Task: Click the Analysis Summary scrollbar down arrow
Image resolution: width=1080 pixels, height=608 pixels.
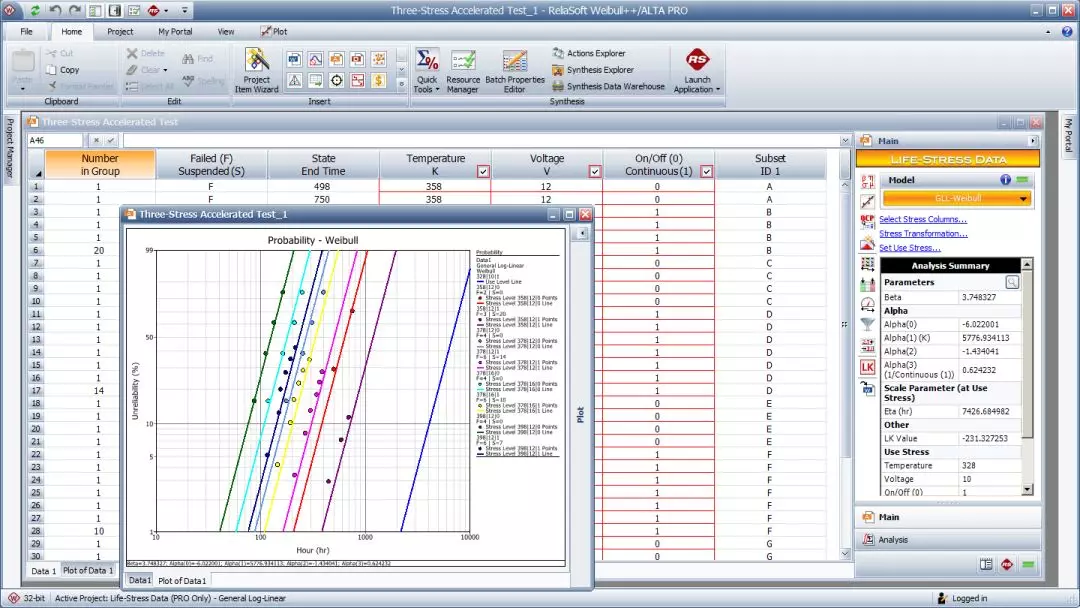Action: [x=1027, y=490]
